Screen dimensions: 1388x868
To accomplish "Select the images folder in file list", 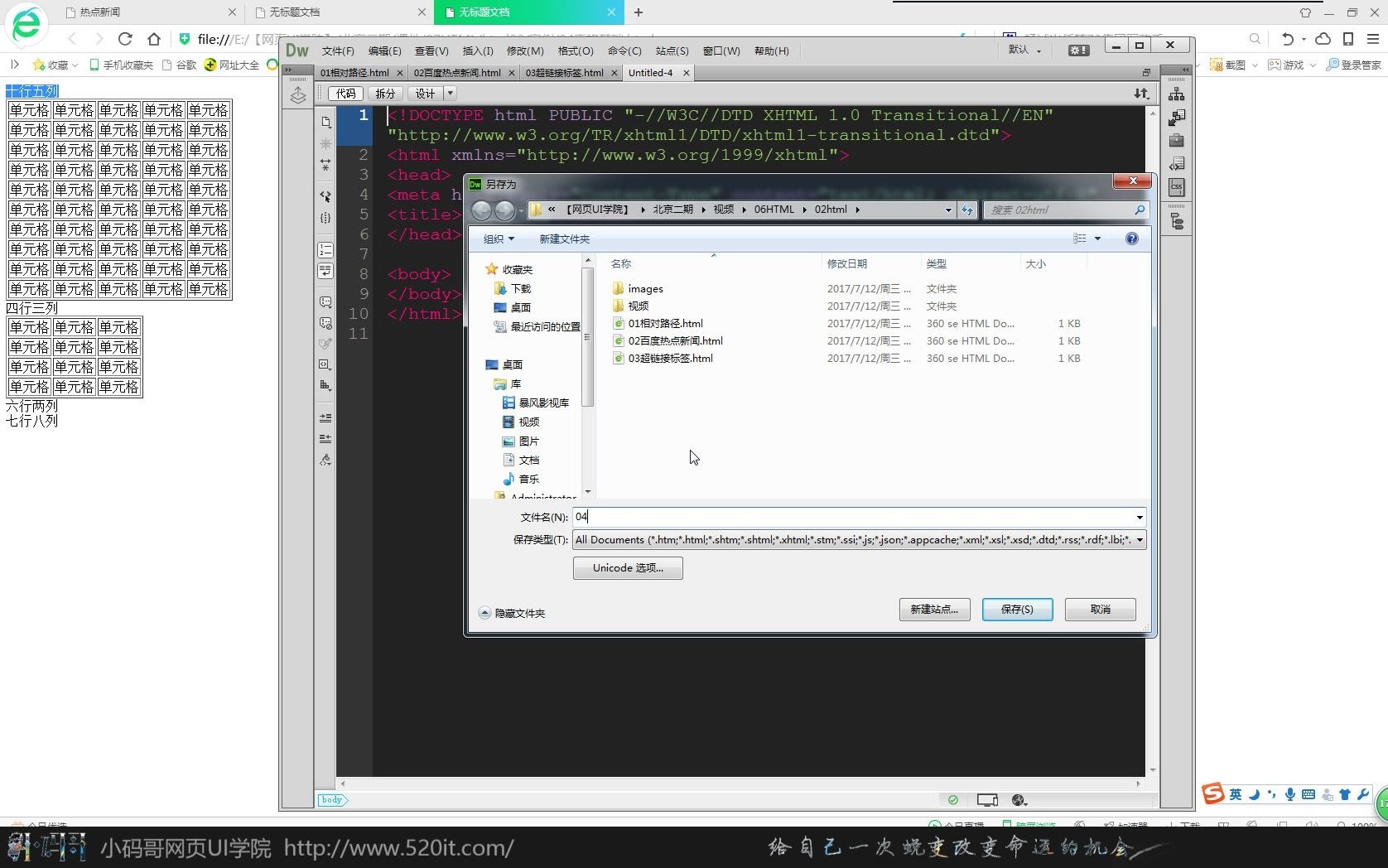I will (645, 289).
